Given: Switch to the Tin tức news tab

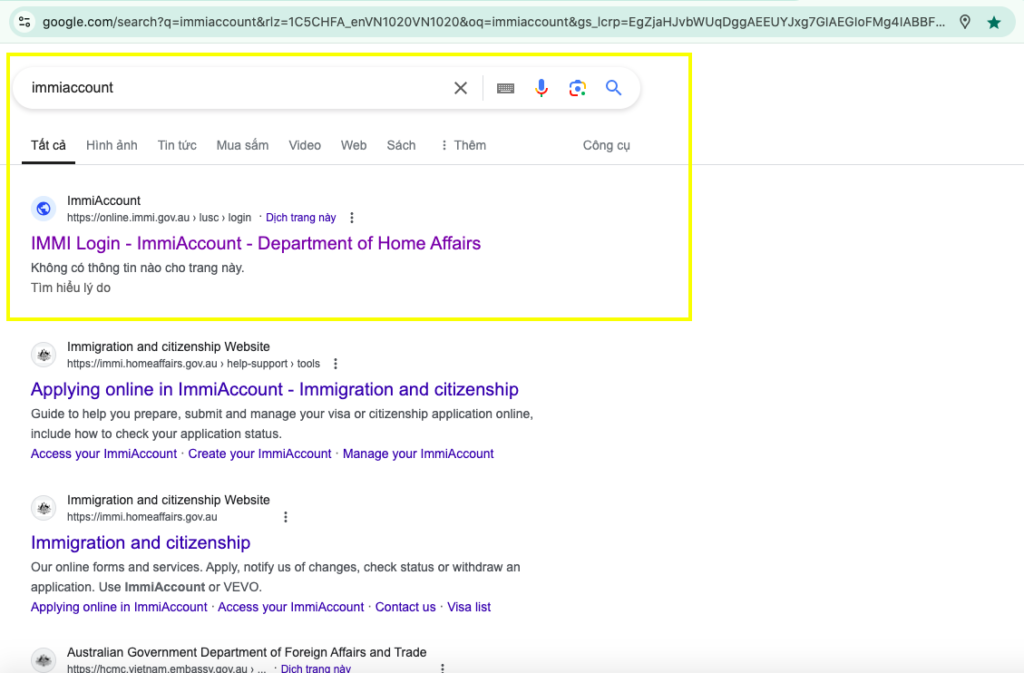Looking at the screenshot, I should pyautogui.click(x=177, y=145).
